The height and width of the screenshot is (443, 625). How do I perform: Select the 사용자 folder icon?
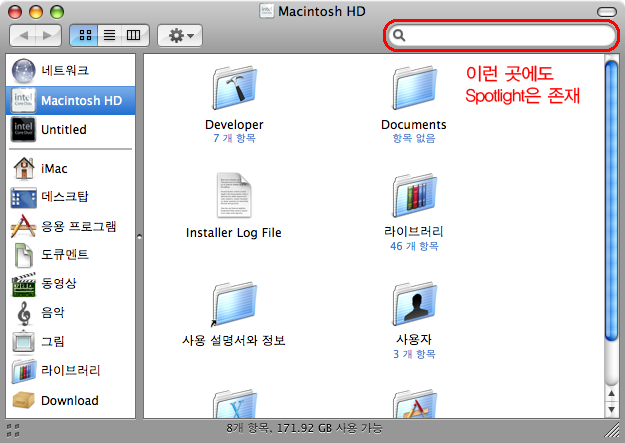point(415,303)
